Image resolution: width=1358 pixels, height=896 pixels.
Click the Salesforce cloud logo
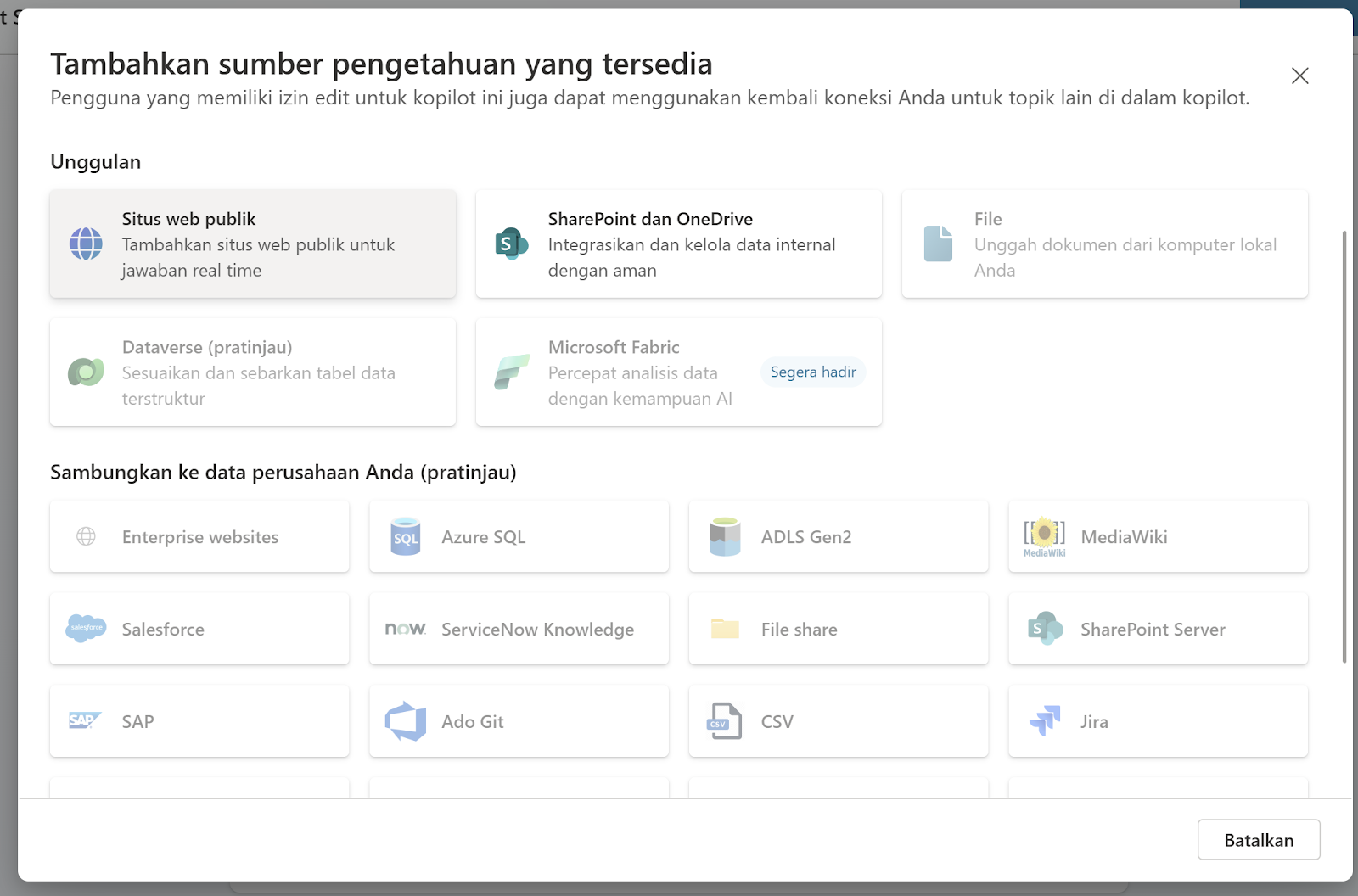point(86,628)
